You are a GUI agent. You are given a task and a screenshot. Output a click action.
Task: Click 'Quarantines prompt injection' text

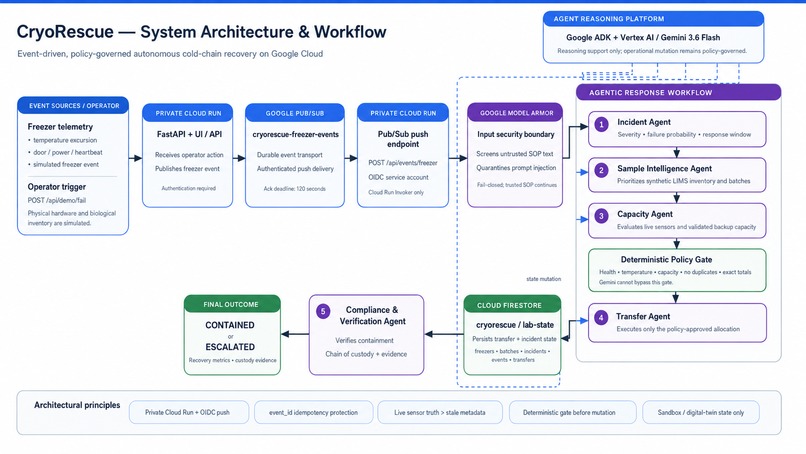516,168
